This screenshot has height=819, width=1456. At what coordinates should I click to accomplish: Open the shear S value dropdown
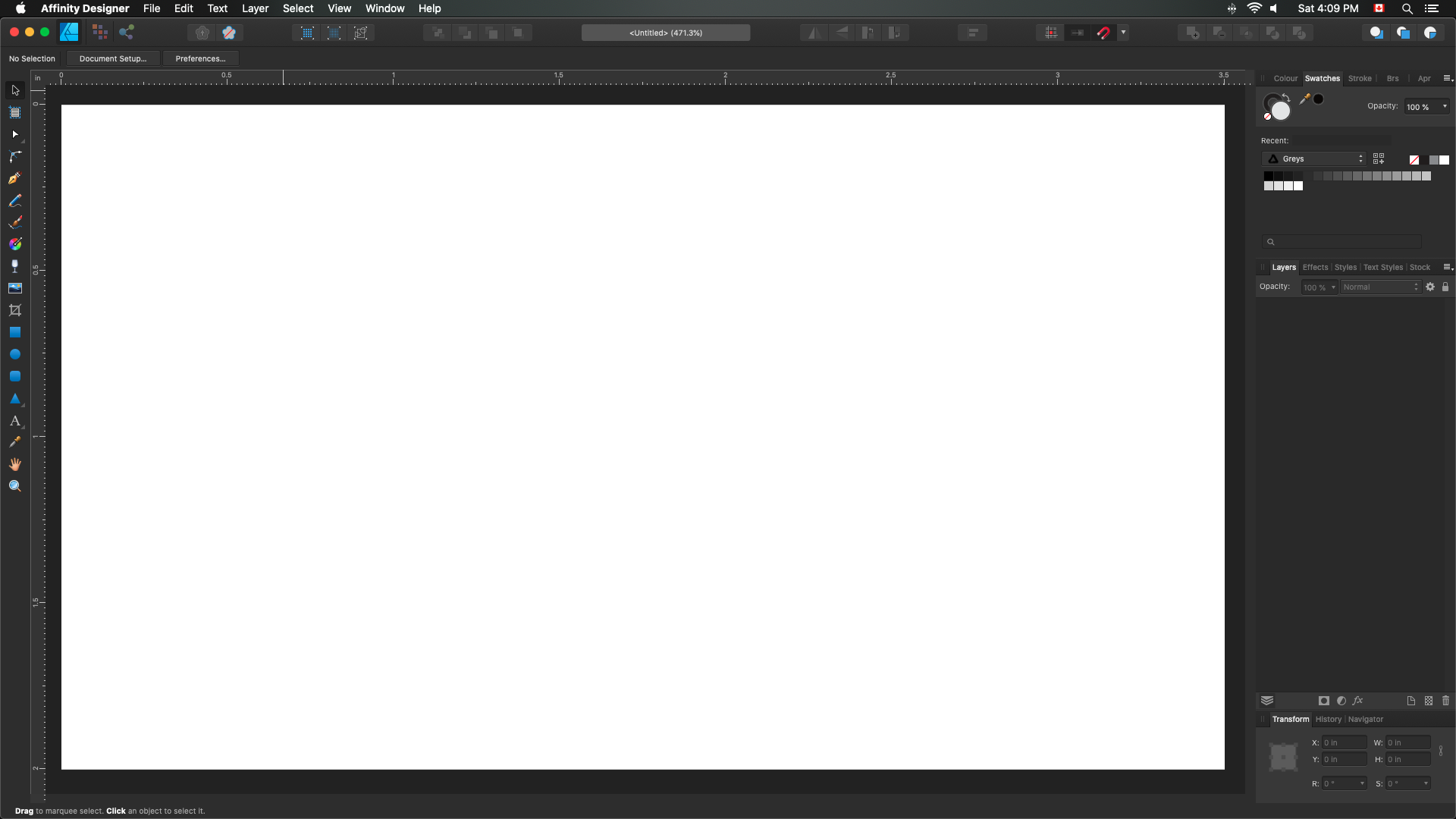[1426, 783]
